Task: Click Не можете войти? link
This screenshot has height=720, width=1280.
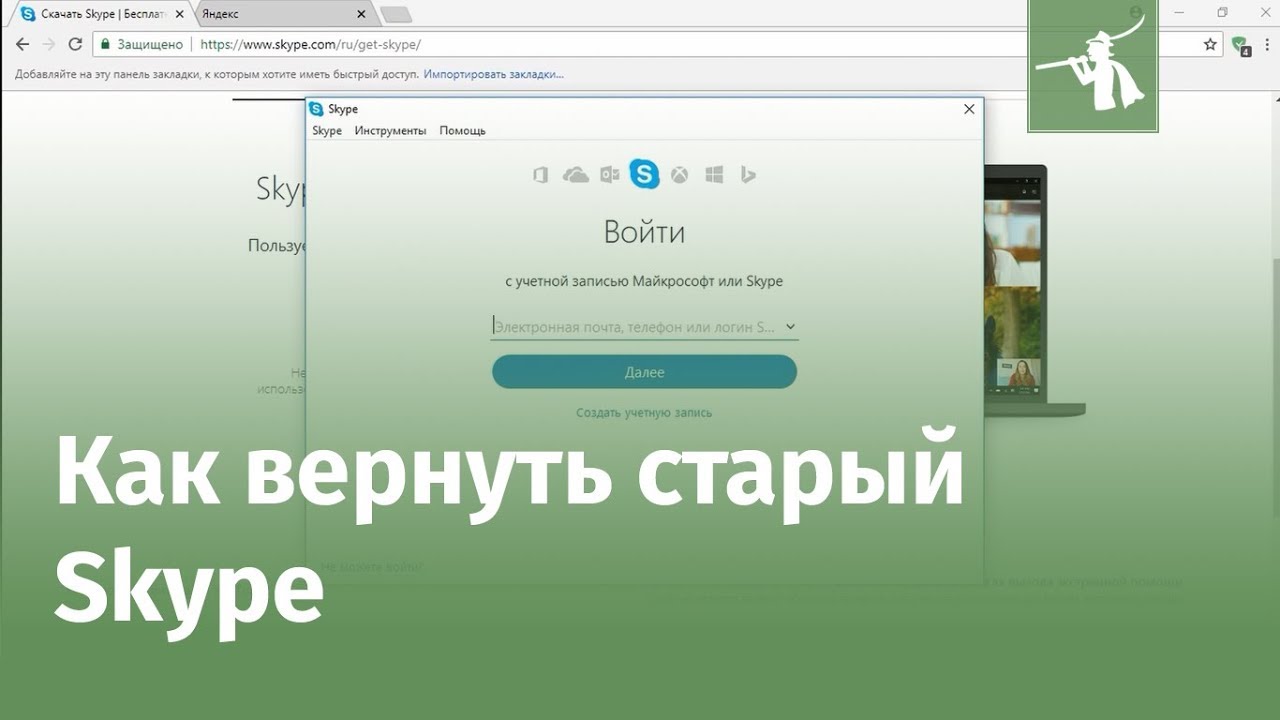Action: [x=371, y=567]
